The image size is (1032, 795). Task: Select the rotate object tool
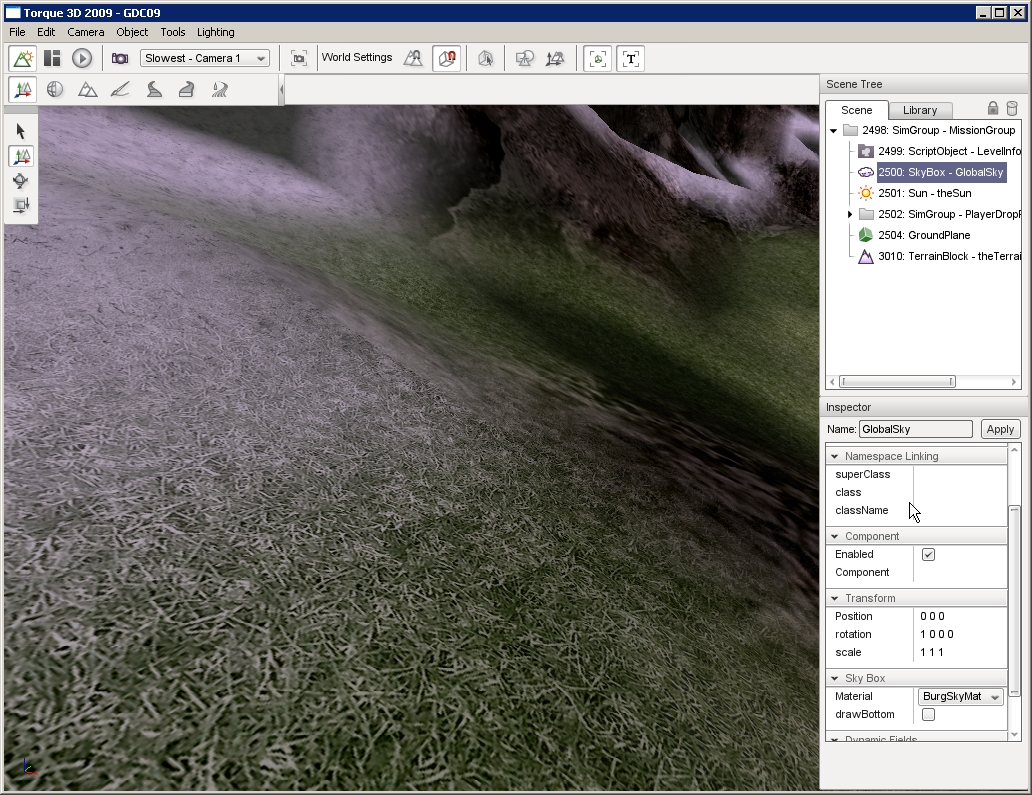[x=18, y=181]
